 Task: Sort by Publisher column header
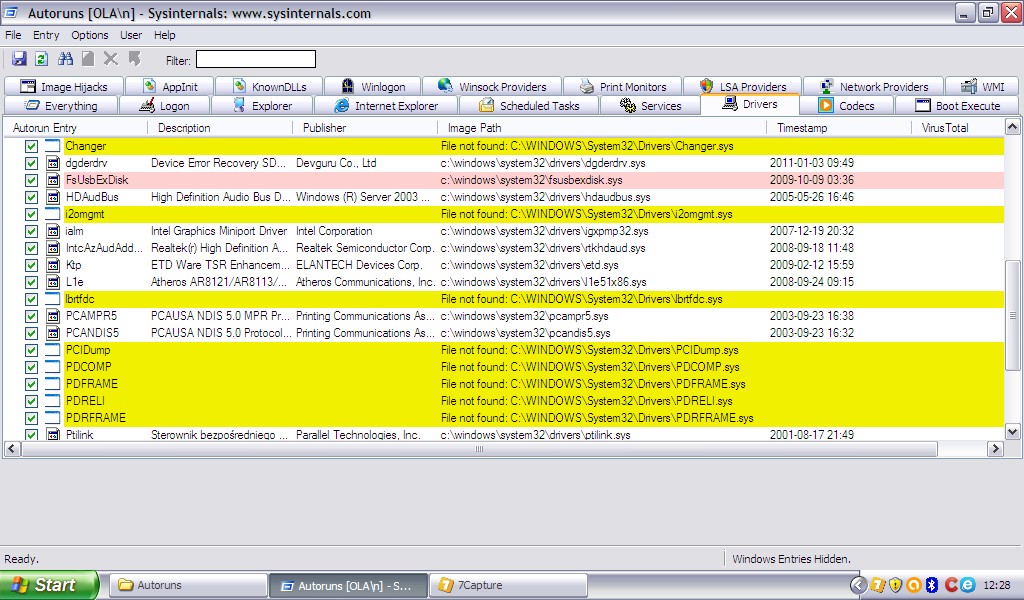pyautogui.click(x=364, y=128)
